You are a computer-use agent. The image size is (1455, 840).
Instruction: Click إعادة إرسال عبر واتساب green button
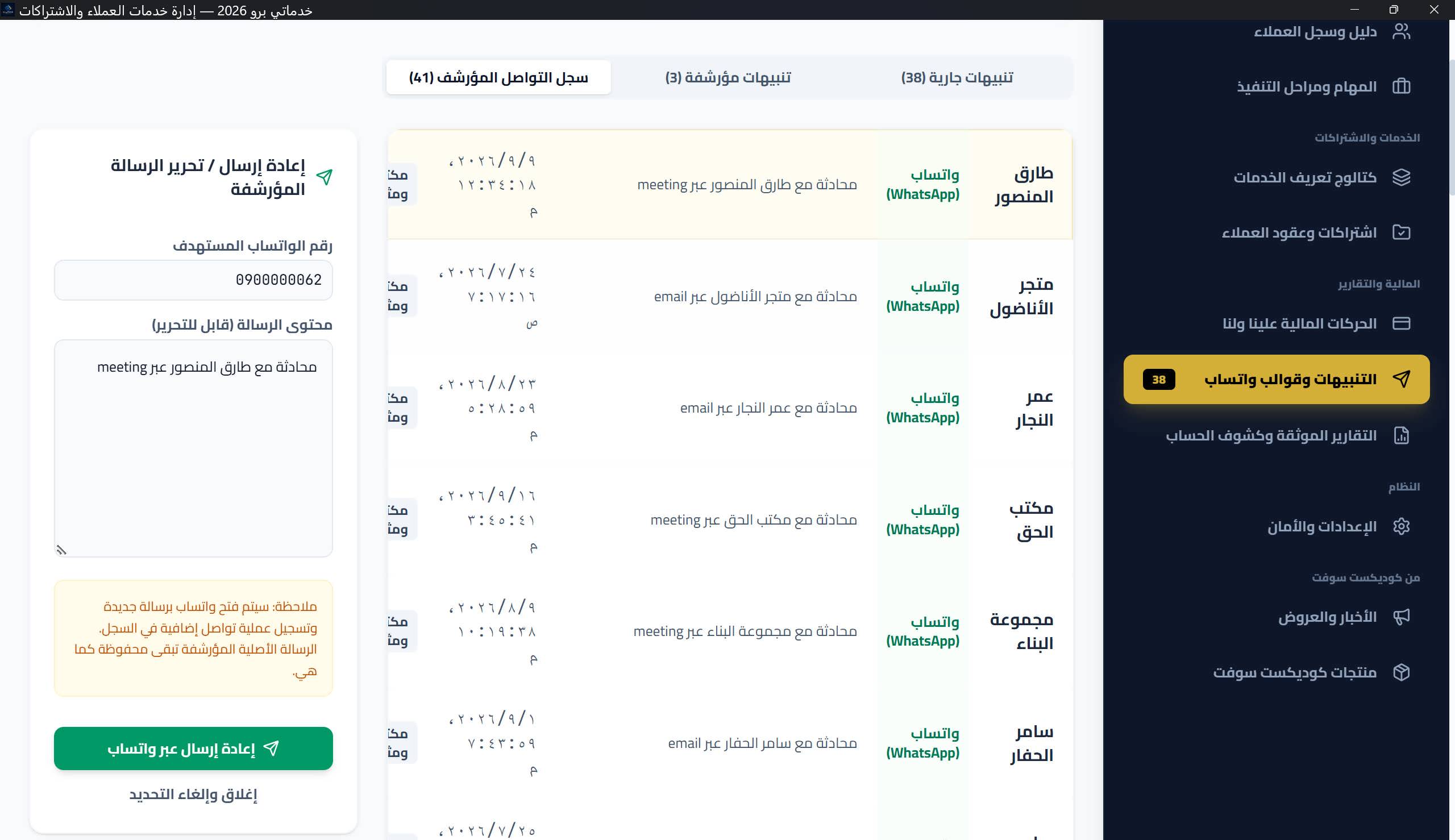tap(193, 748)
